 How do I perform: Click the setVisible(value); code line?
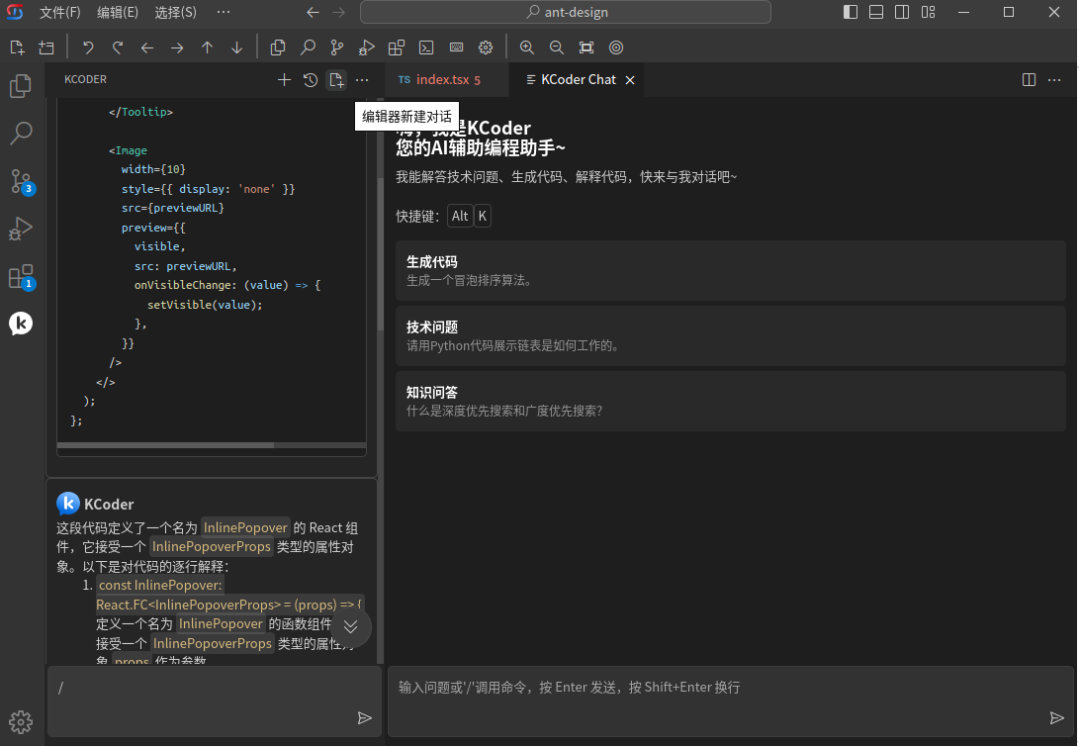[x=205, y=304]
